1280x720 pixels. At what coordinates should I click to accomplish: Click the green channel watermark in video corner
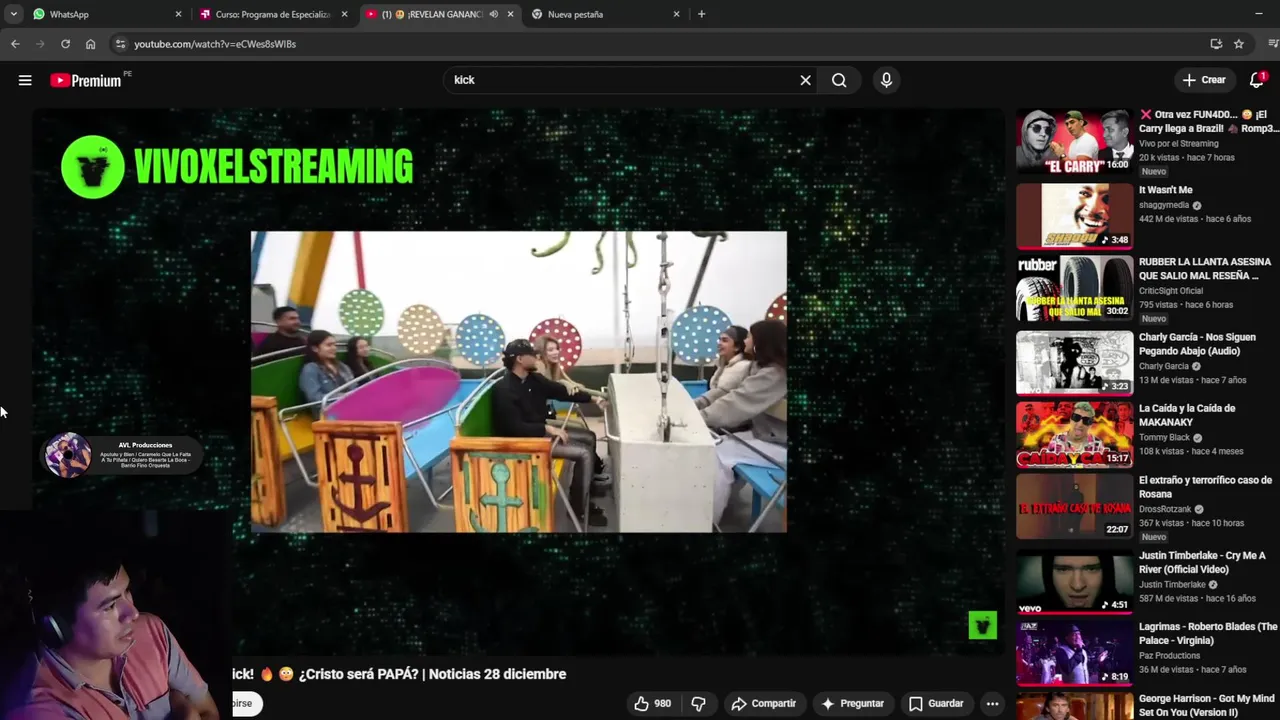click(982, 625)
